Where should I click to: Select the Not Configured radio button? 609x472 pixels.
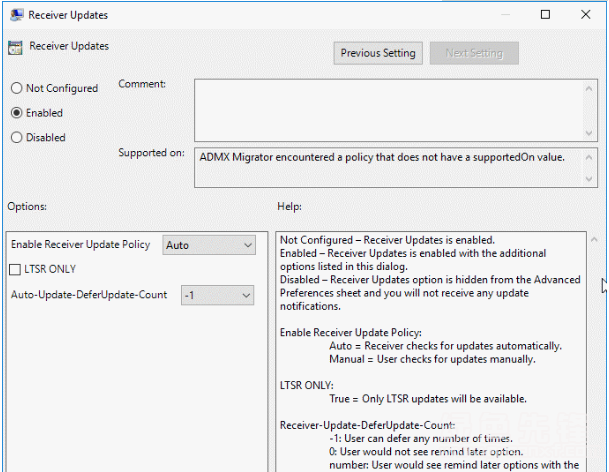click(16, 88)
